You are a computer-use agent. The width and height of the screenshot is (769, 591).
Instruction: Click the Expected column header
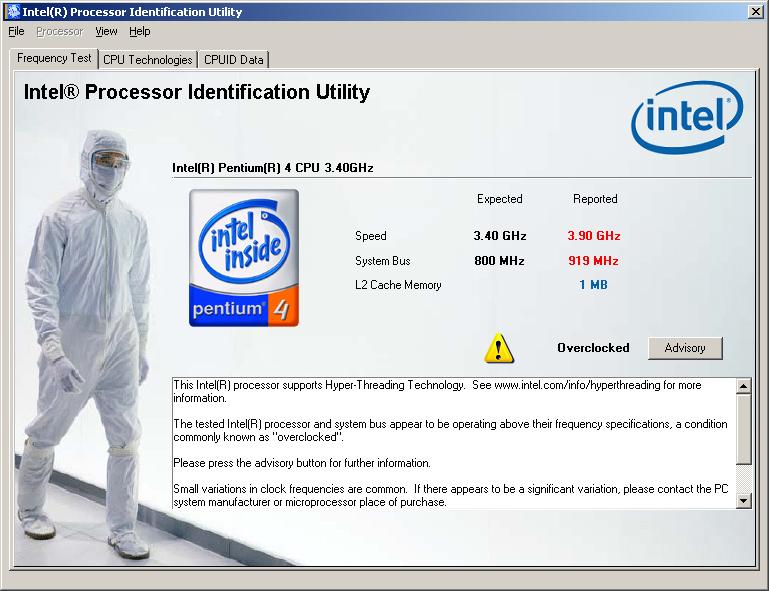[500, 199]
